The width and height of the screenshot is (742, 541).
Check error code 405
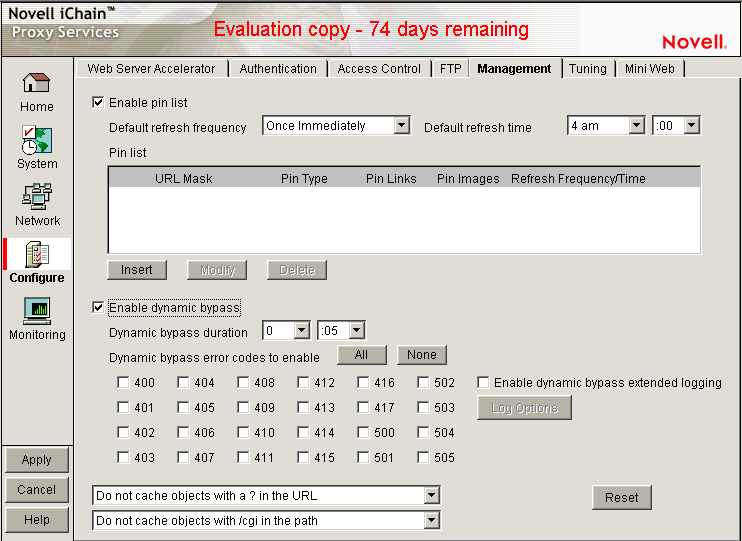(x=183, y=408)
